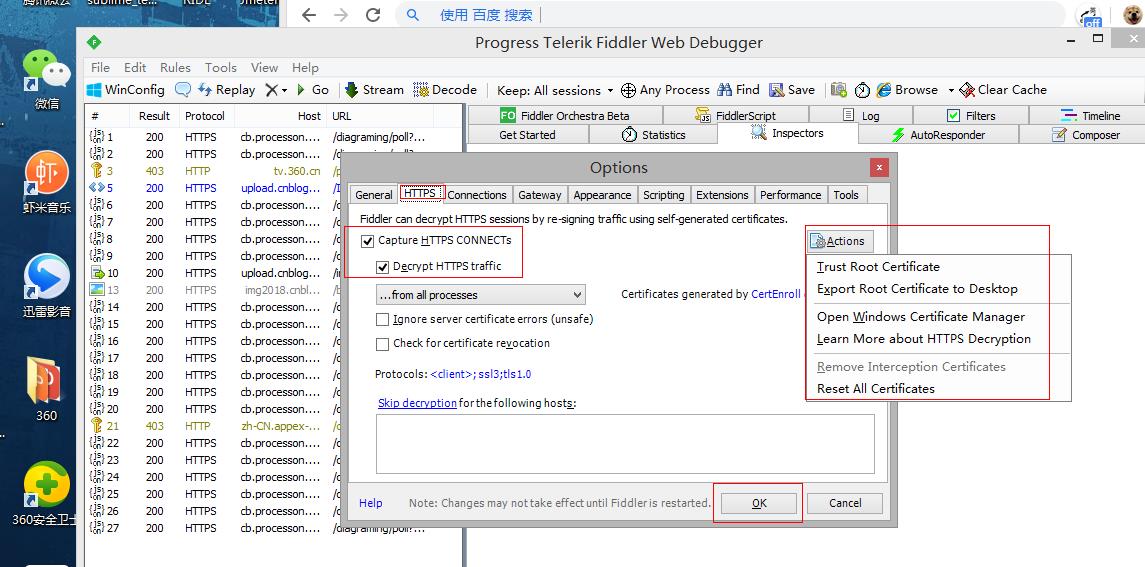Enable Ignore server certificate errors

pyautogui.click(x=383, y=319)
